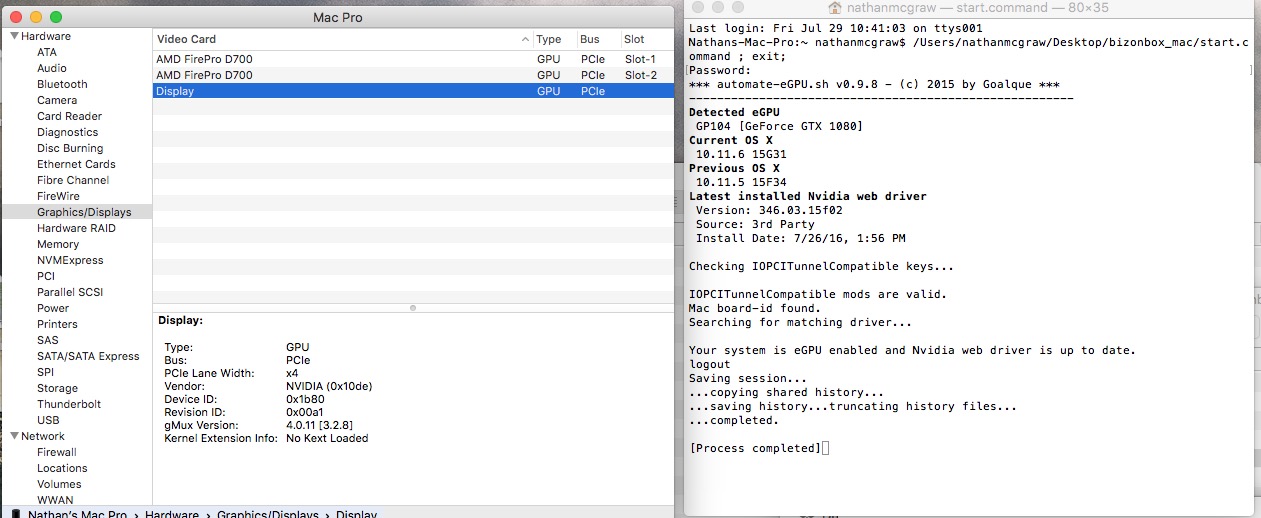Click the split pane divider handle
The width and height of the screenshot is (1261, 518).
(413, 308)
